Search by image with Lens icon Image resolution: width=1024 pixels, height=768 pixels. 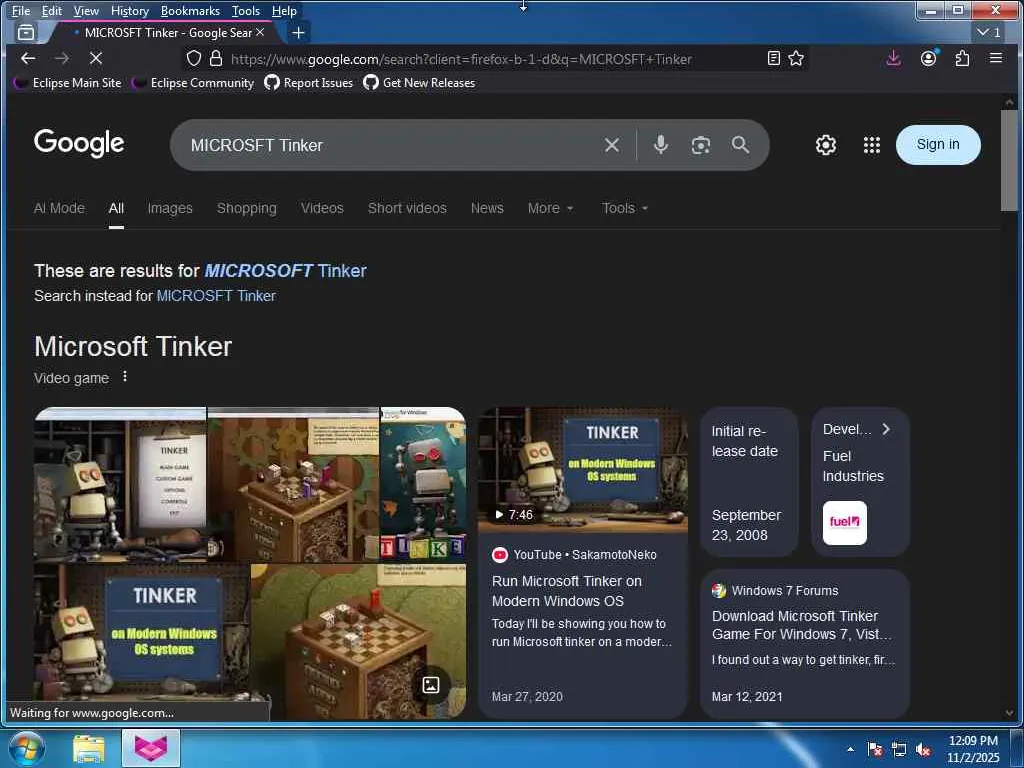701,145
